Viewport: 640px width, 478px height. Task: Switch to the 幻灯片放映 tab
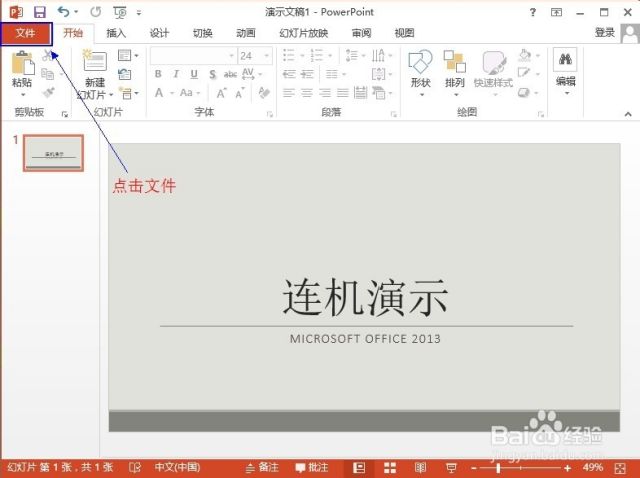[x=303, y=33]
